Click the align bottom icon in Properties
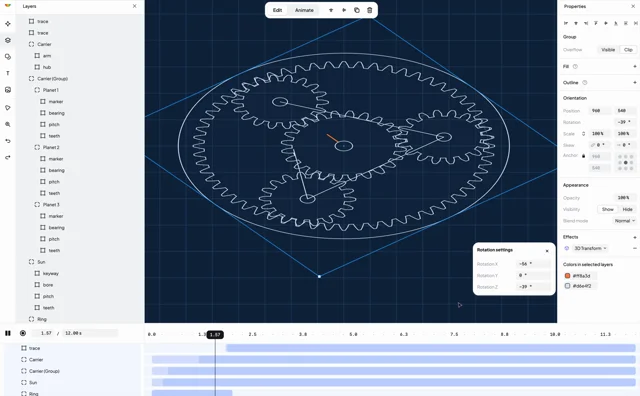The width and height of the screenshot is (640, 396). (616, 23)
